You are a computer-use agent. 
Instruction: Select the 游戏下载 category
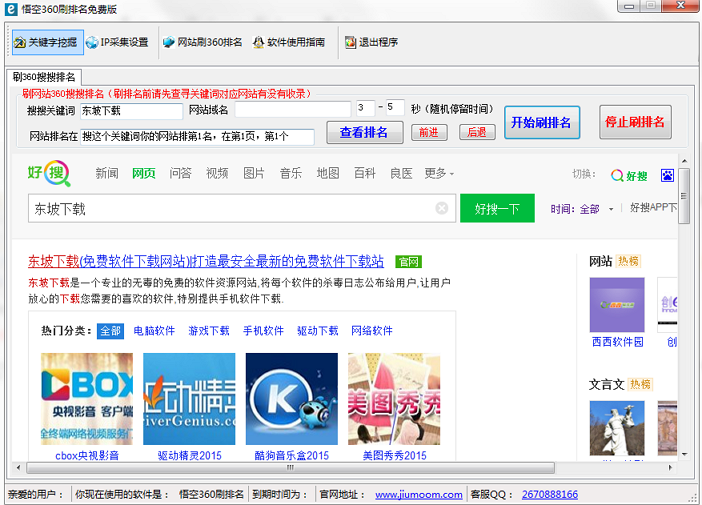209,331
